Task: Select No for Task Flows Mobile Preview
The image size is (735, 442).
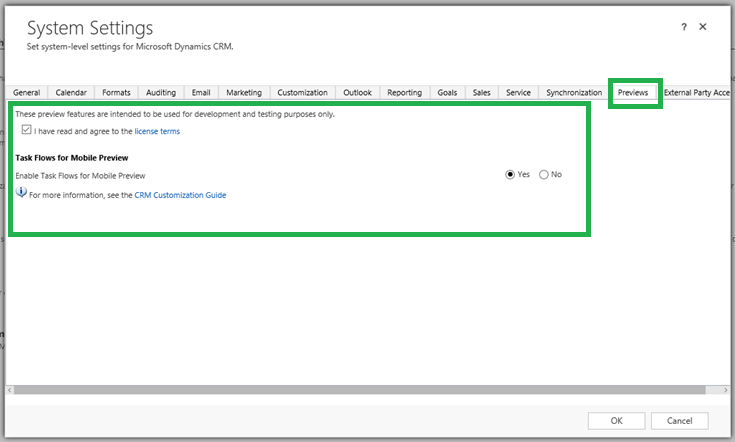Action: (544, 174)
